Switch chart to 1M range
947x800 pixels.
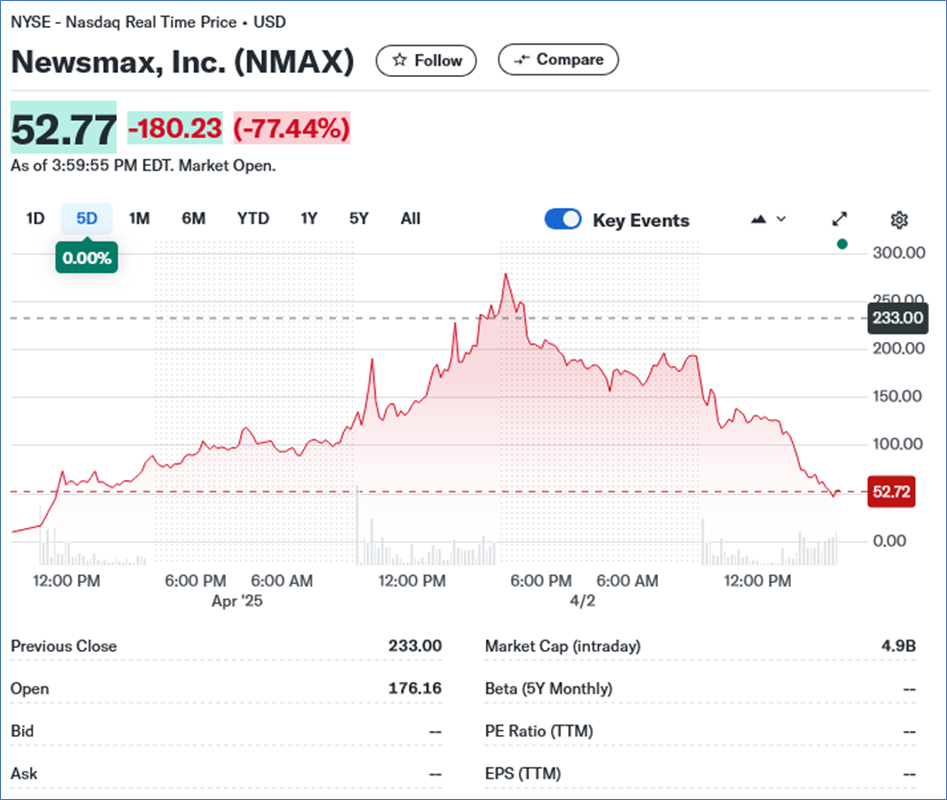[x=140, y=219]
